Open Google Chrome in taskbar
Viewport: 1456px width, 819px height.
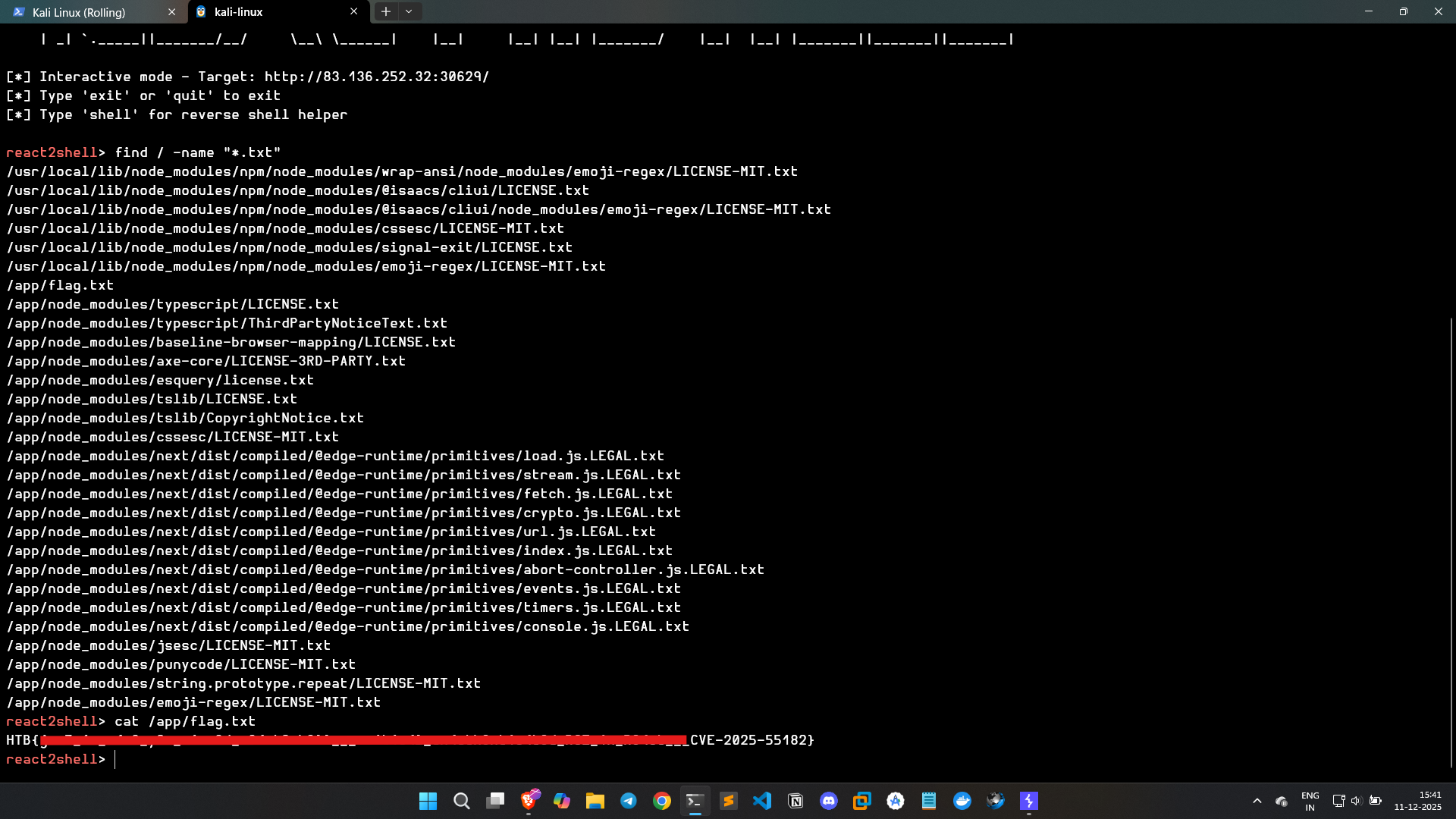(x=662, y=801)
